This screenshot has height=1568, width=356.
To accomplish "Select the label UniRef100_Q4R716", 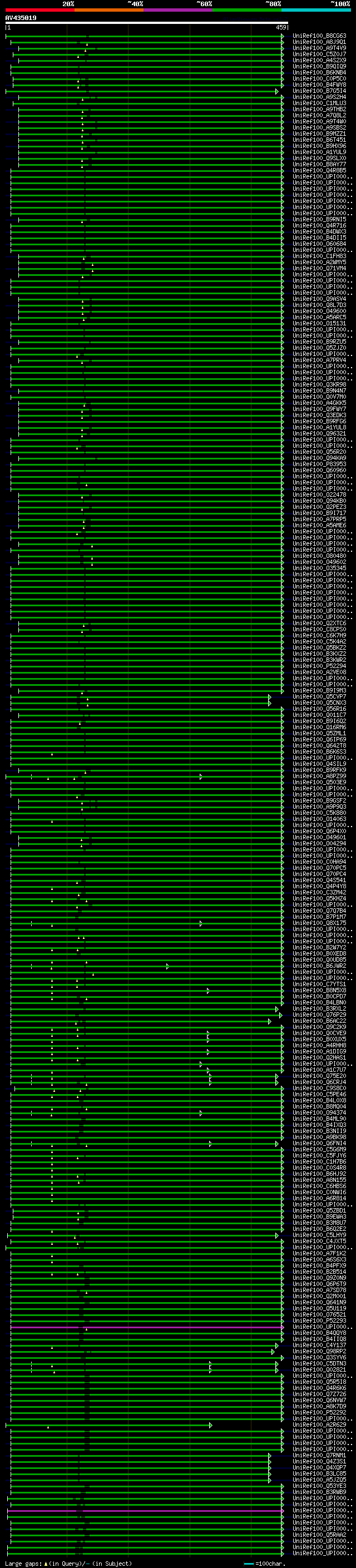I will [x=319, y=225].
